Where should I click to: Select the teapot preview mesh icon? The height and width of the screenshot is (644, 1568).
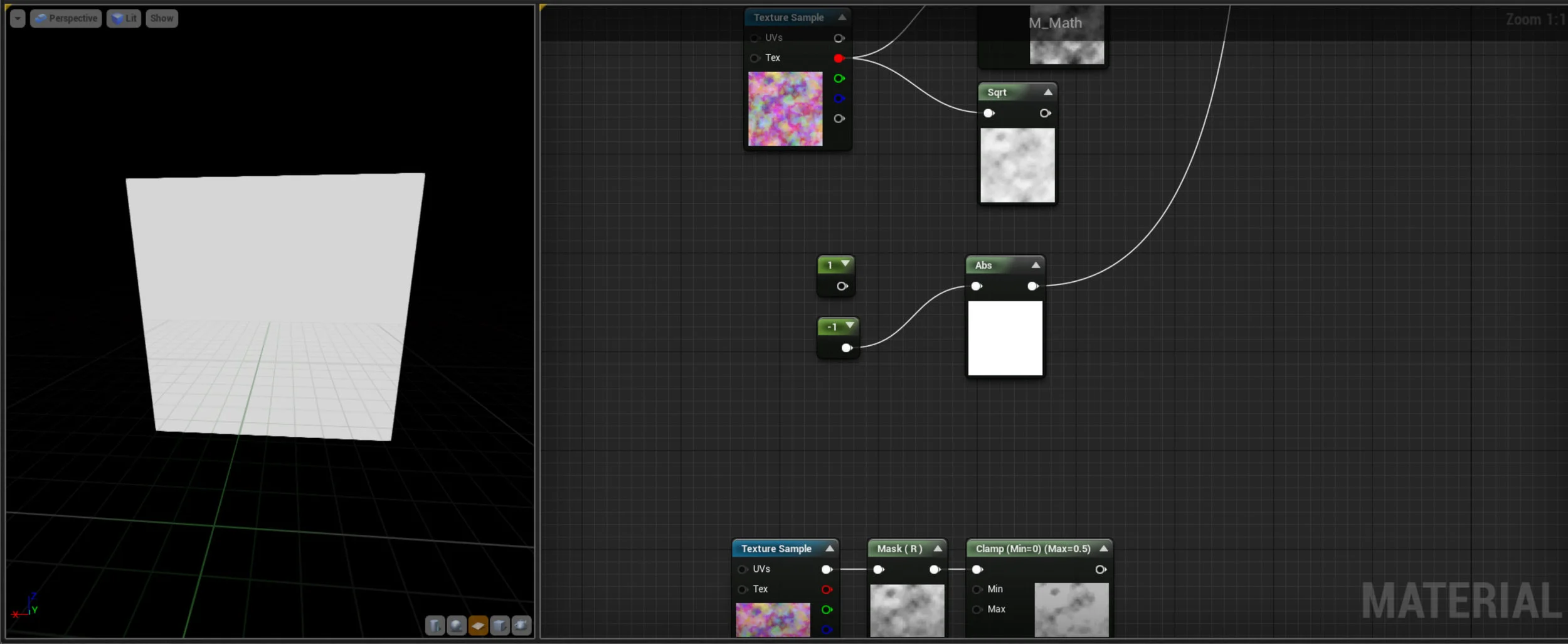coord(521,625)
